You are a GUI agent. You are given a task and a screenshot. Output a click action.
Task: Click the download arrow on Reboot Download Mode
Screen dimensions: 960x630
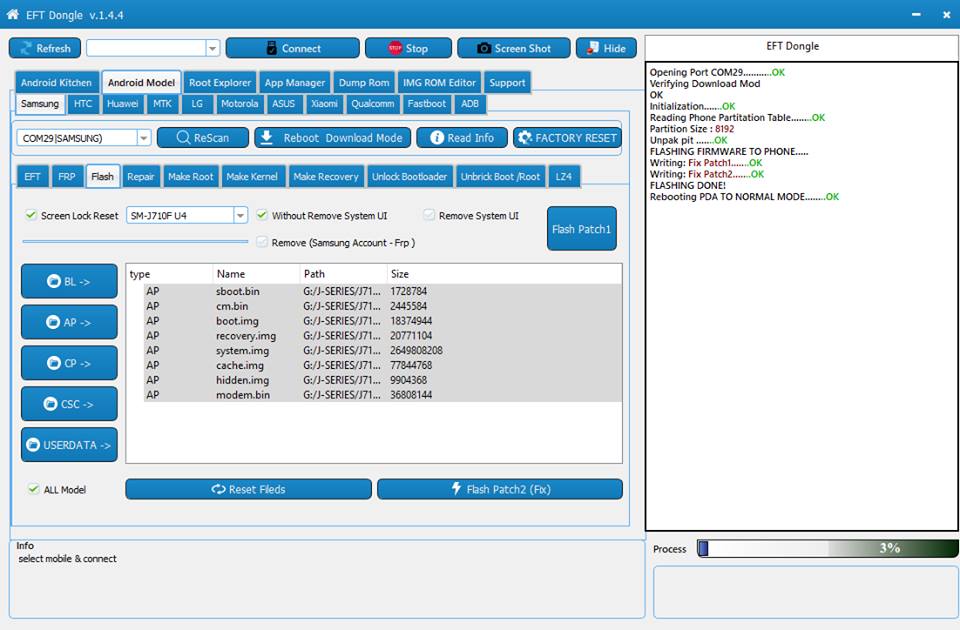(x=266, y=138)
